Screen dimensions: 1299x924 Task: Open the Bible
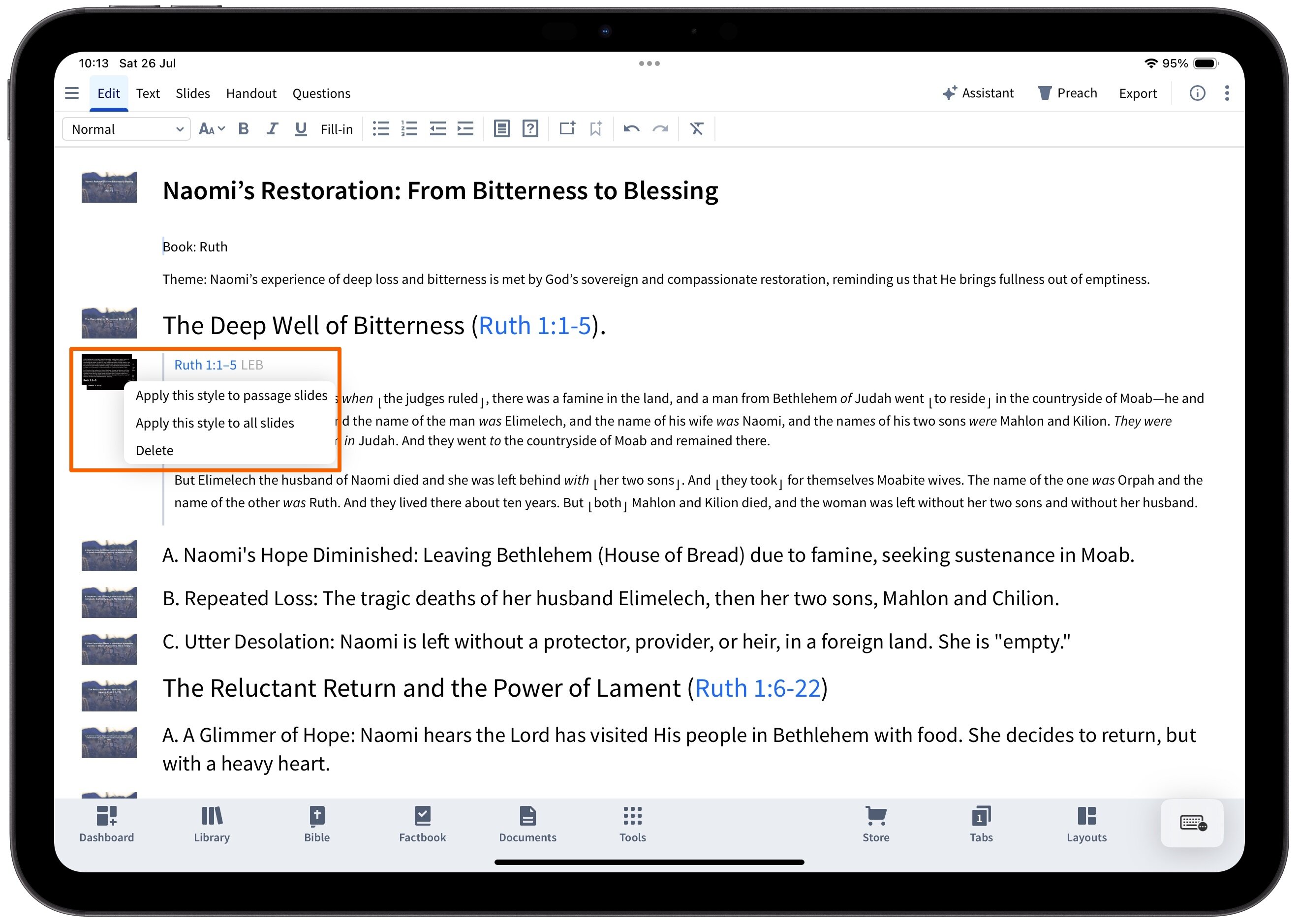pyautogui.click(x=317, y=824)
